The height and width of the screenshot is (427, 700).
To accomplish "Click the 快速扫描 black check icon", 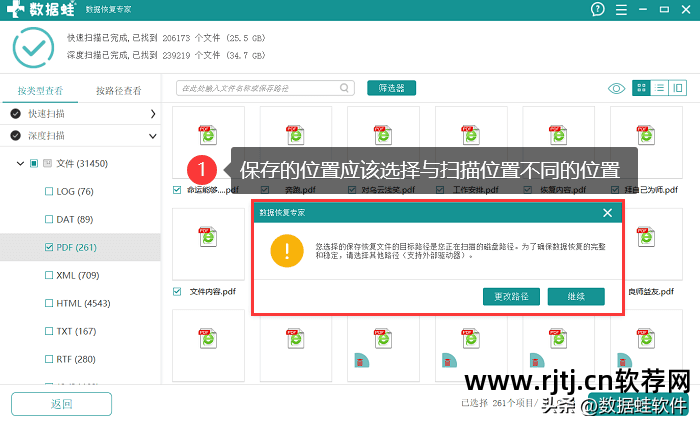I will click(x=16, y=114).
